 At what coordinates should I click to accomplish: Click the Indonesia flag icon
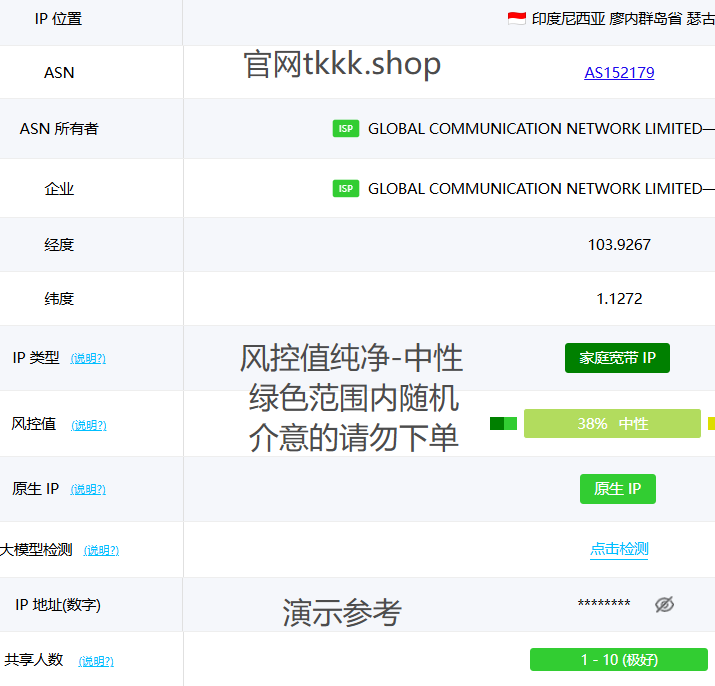[x=516, y=19]
